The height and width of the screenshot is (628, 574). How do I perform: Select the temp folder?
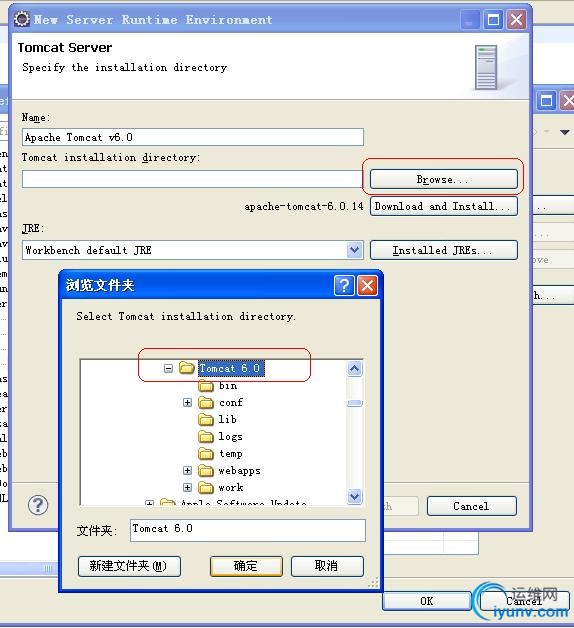(x=230, y=454)
